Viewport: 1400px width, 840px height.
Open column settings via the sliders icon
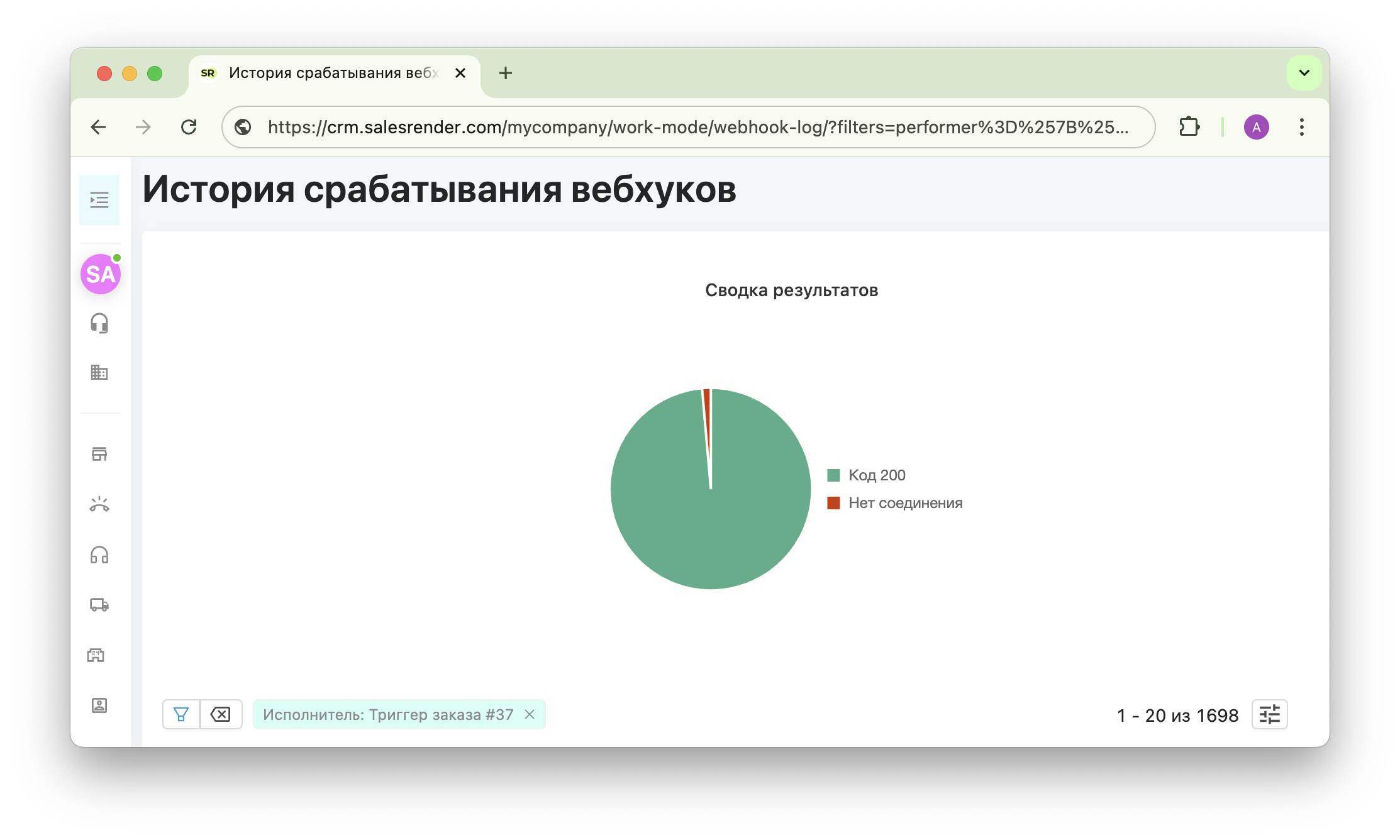[1269, 715]
